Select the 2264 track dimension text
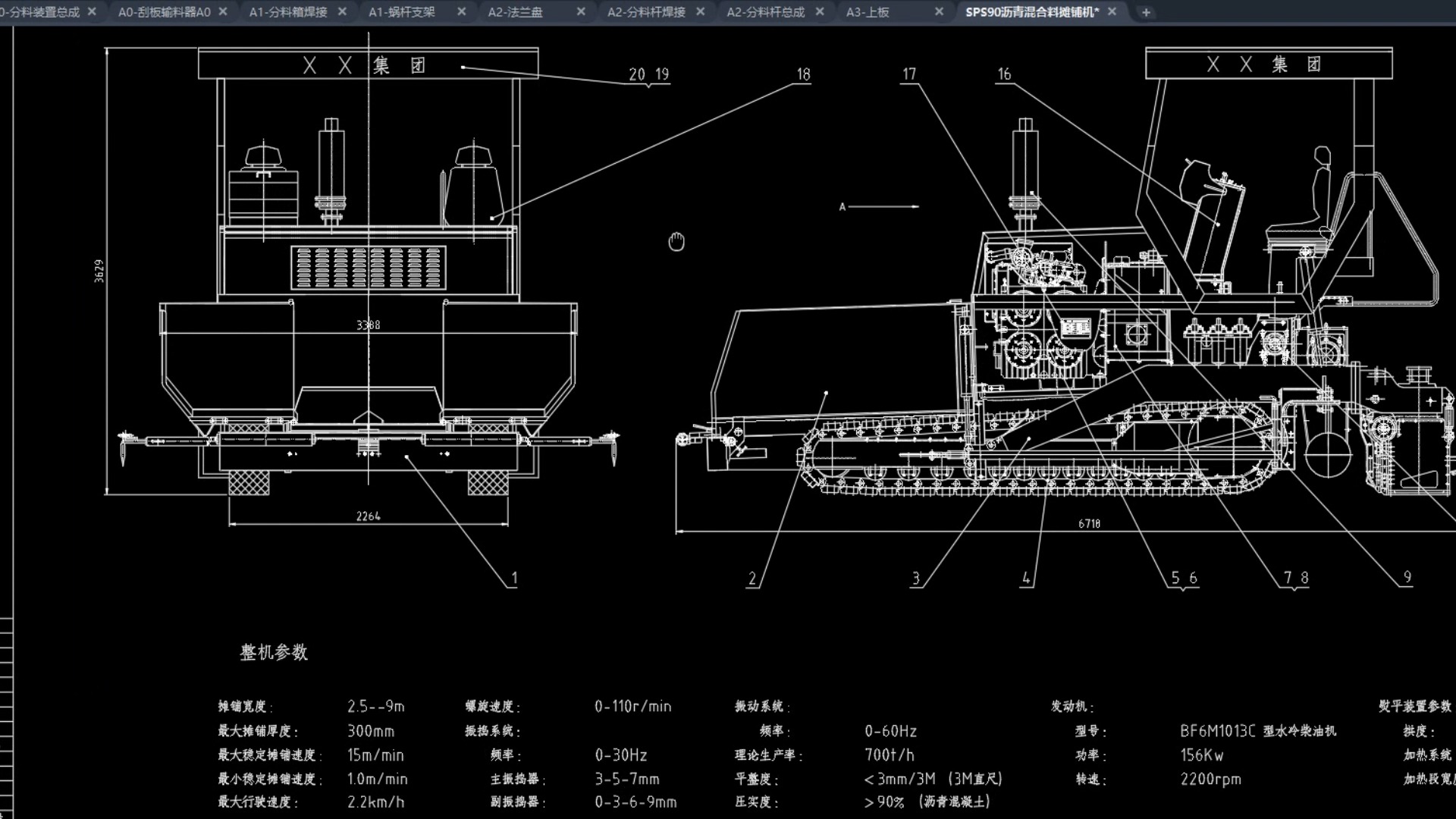The width and height of the screenshot is (1456, 819). tap(368, 516)
